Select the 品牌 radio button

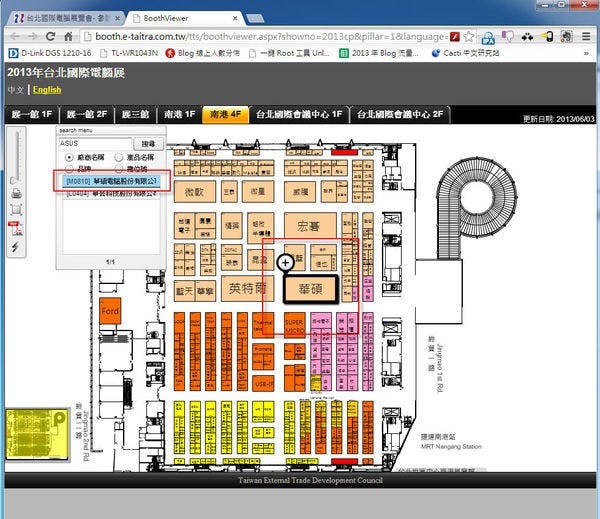pyautogui.click(x=69, y=169)
